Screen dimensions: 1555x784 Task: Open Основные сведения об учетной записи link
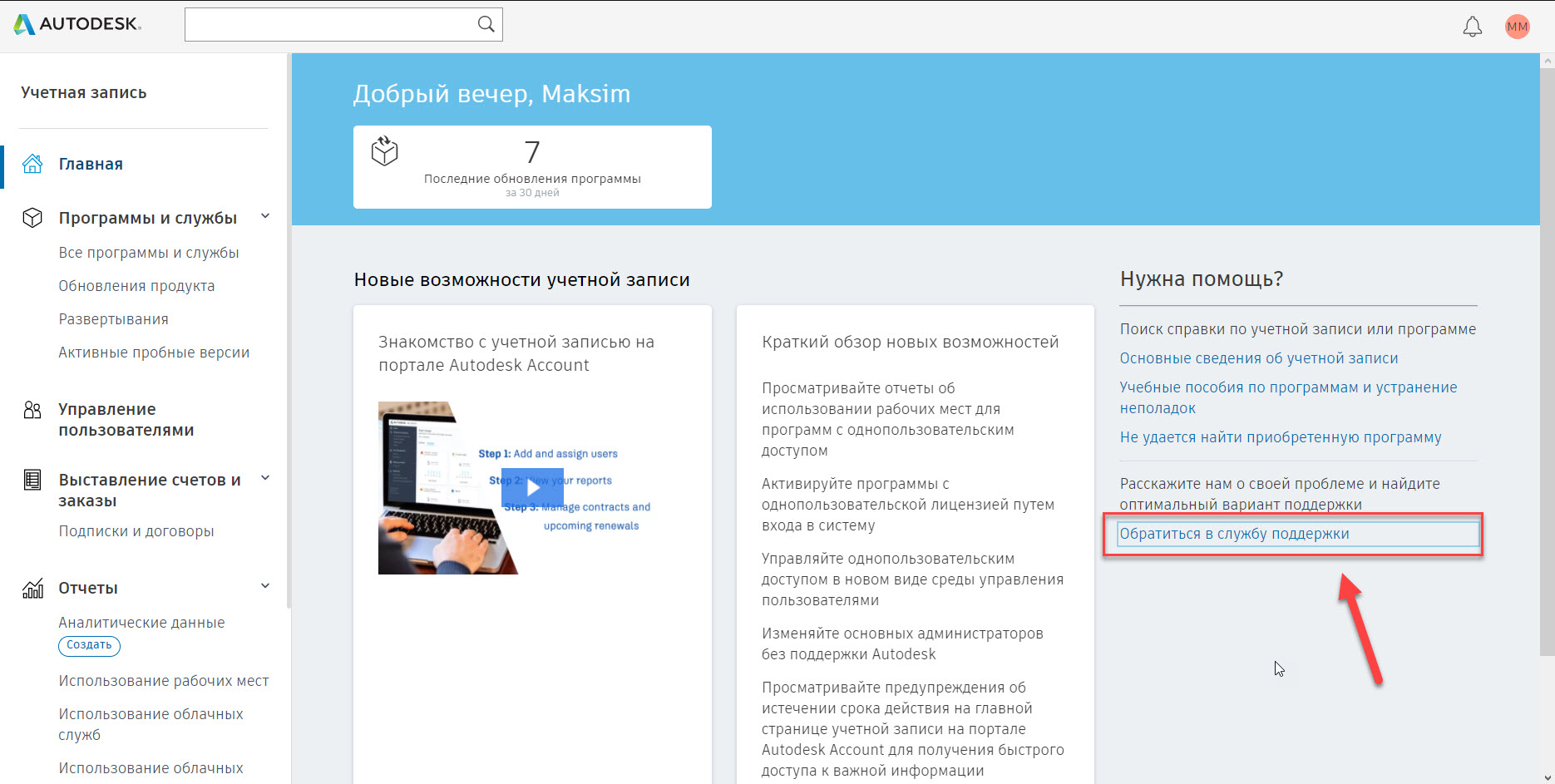1259,358
